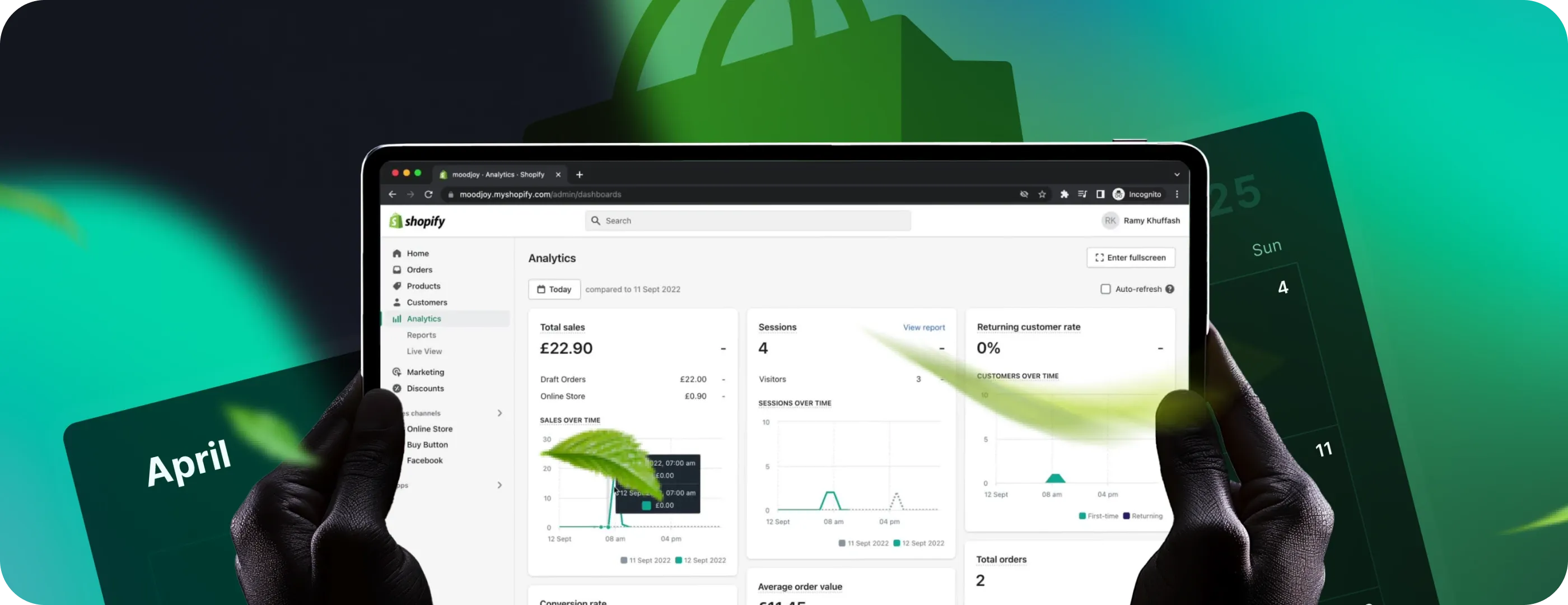Click the Search field
The image size is (1568, 605).
pos(748,220)
